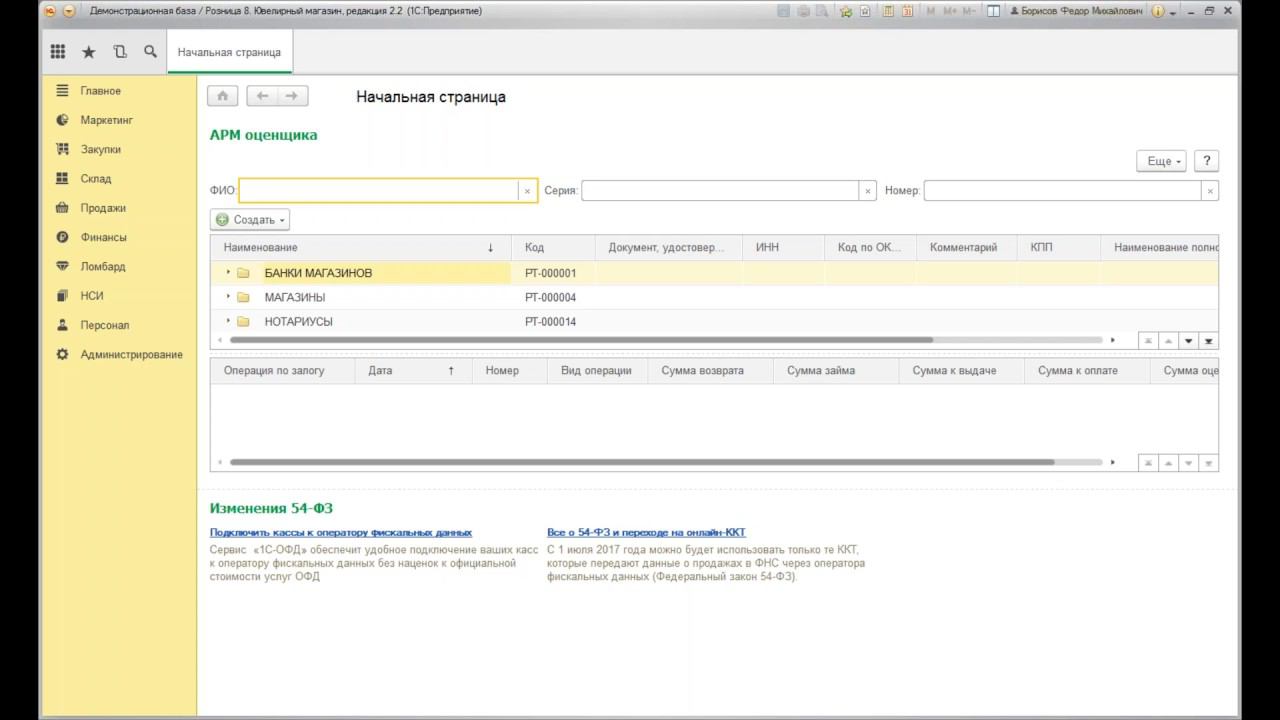Viewport: 1280px width, 720px height.
Task: Click the ИНН column header
Action: click(x=783, y=247)
